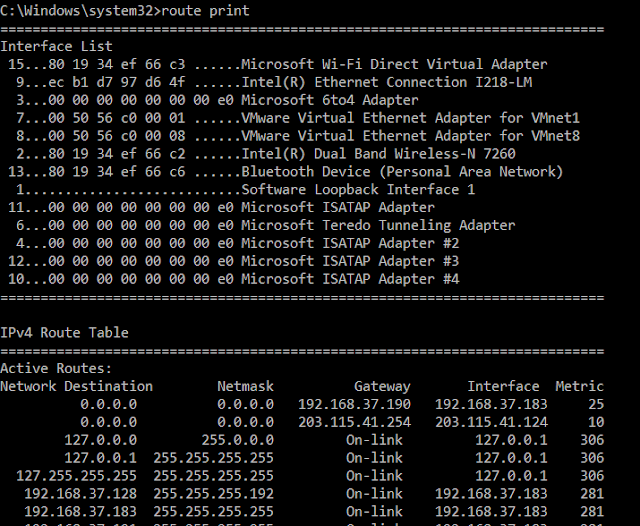Screen dimensions: 640x526
Task: Click the 'route print' command text
Action: click(x=205, y=11)
